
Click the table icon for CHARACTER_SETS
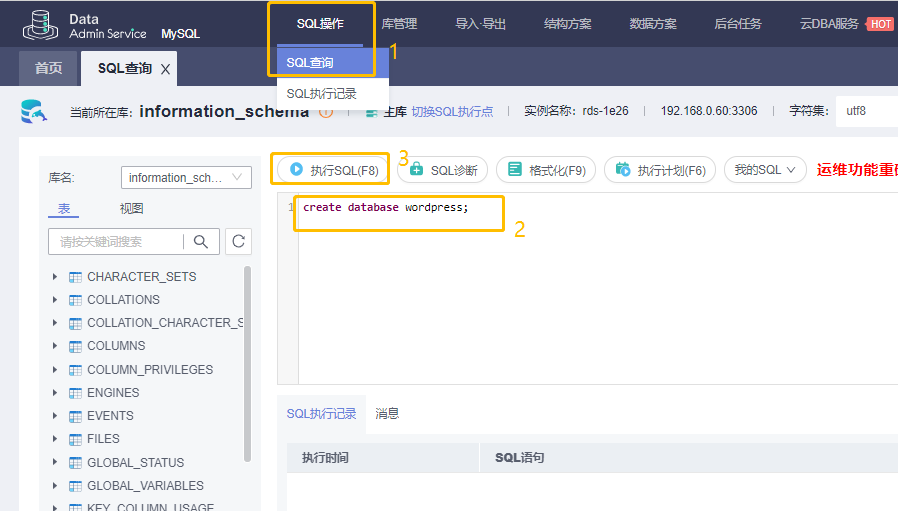pos(75,277)
